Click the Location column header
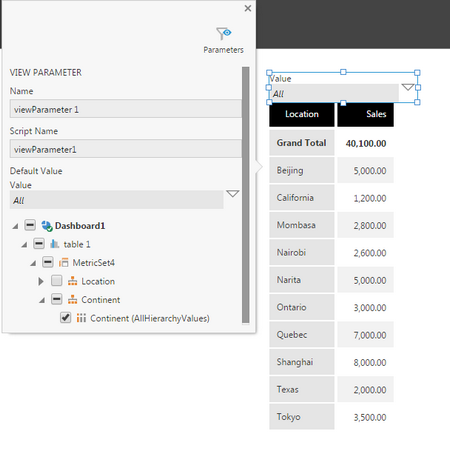450x460 pixels. tap(302, 114)
